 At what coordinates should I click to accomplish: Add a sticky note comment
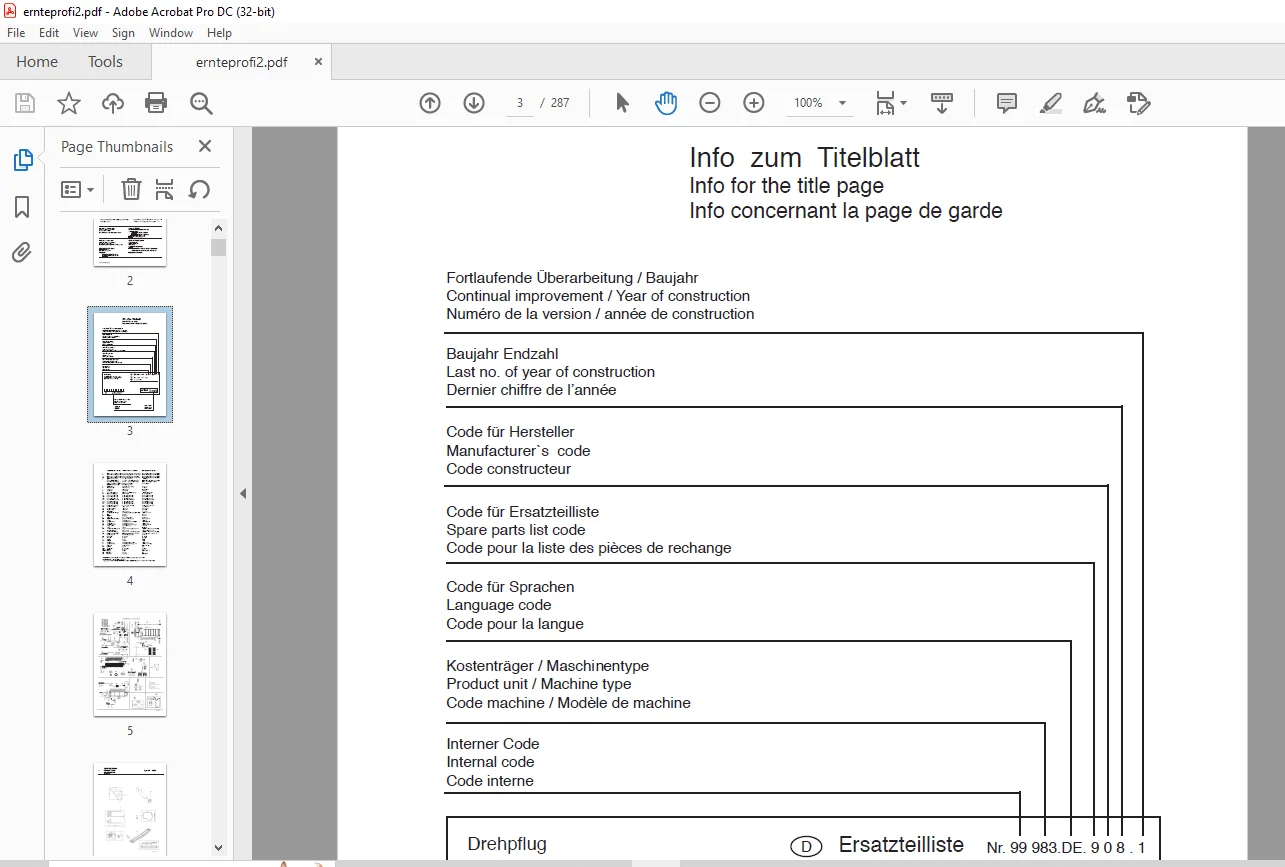(x=1007, y=103)
